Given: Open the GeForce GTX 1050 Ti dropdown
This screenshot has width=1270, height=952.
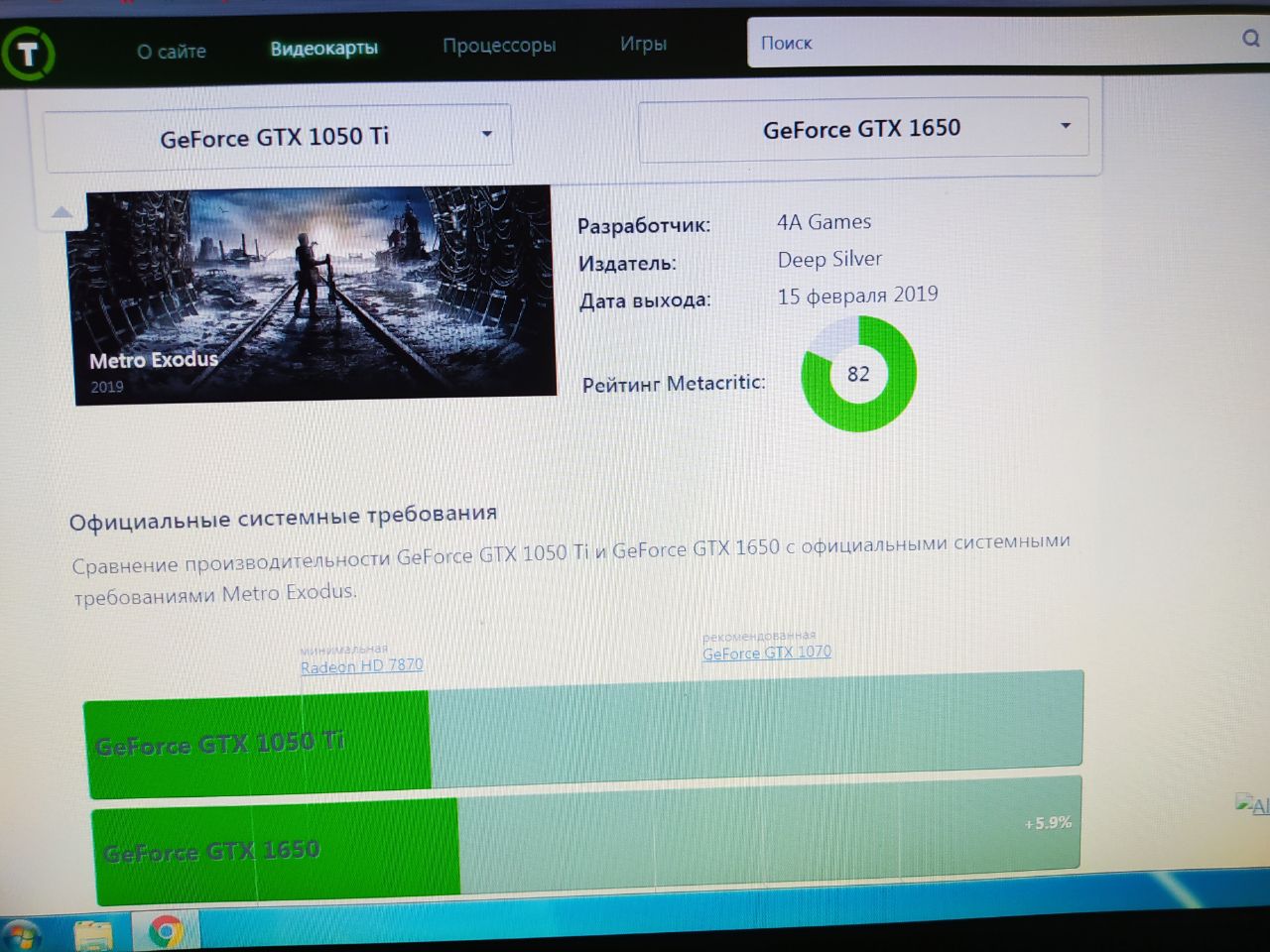Looking at the screenshot, I should 278,136.
